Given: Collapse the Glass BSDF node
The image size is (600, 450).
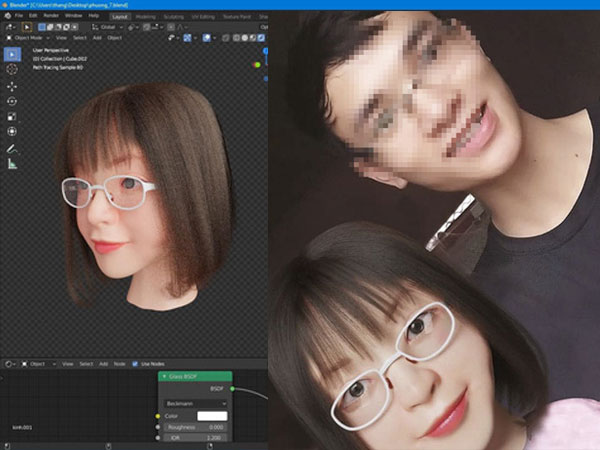Looking at the screenshot, I should click(164, 377).
